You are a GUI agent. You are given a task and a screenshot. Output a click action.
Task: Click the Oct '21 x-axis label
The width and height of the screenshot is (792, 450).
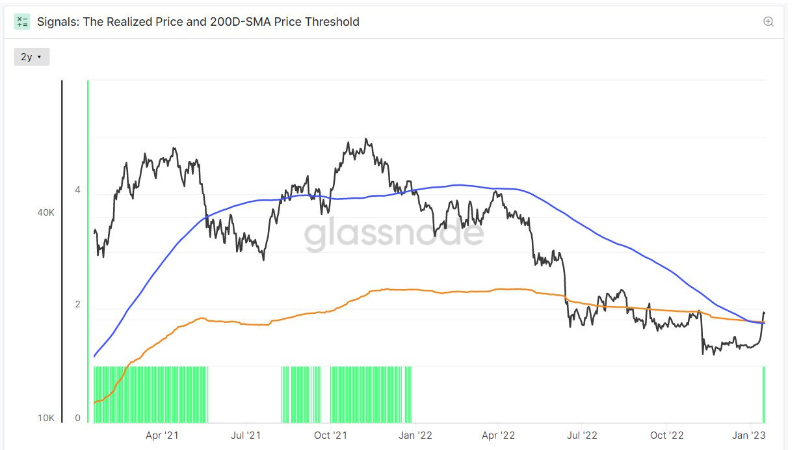(330, 435)
